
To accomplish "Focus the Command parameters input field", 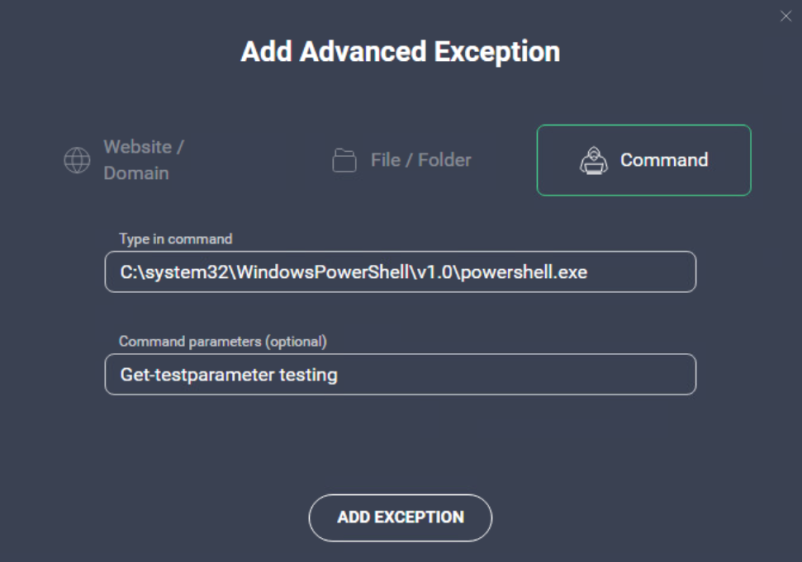I will click(400, 374).
